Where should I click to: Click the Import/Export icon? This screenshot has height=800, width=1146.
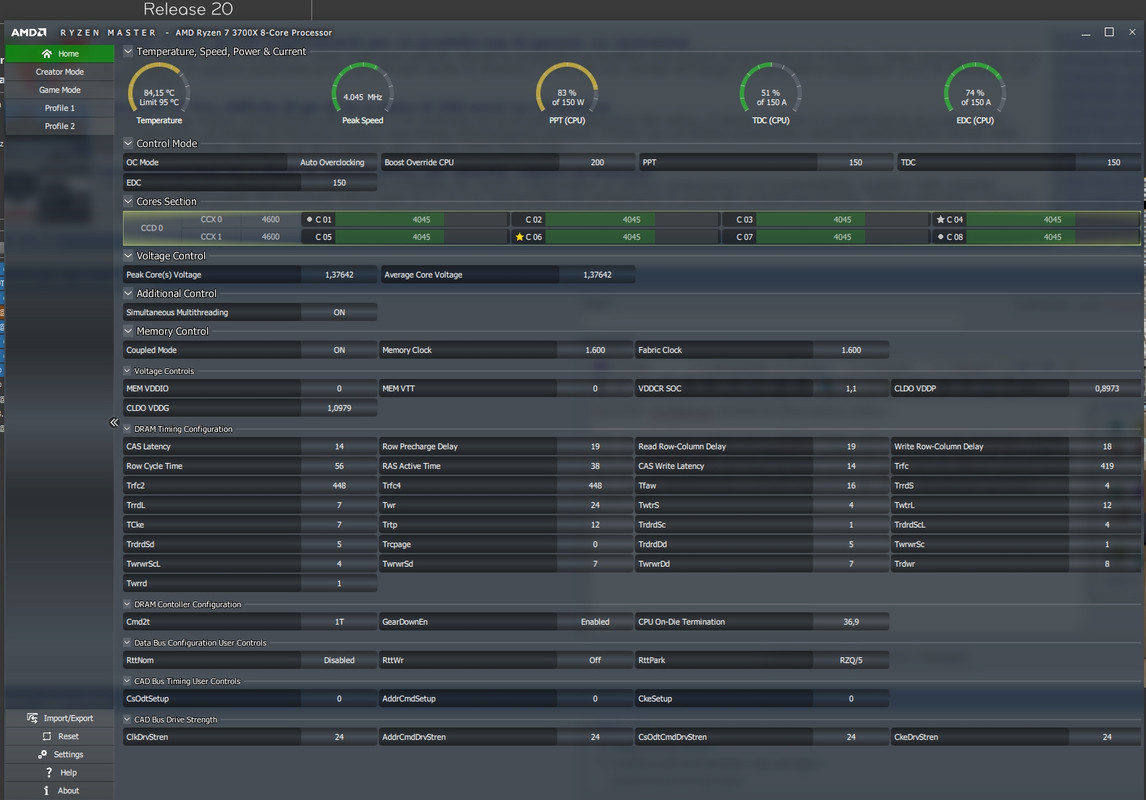[32, 718]
